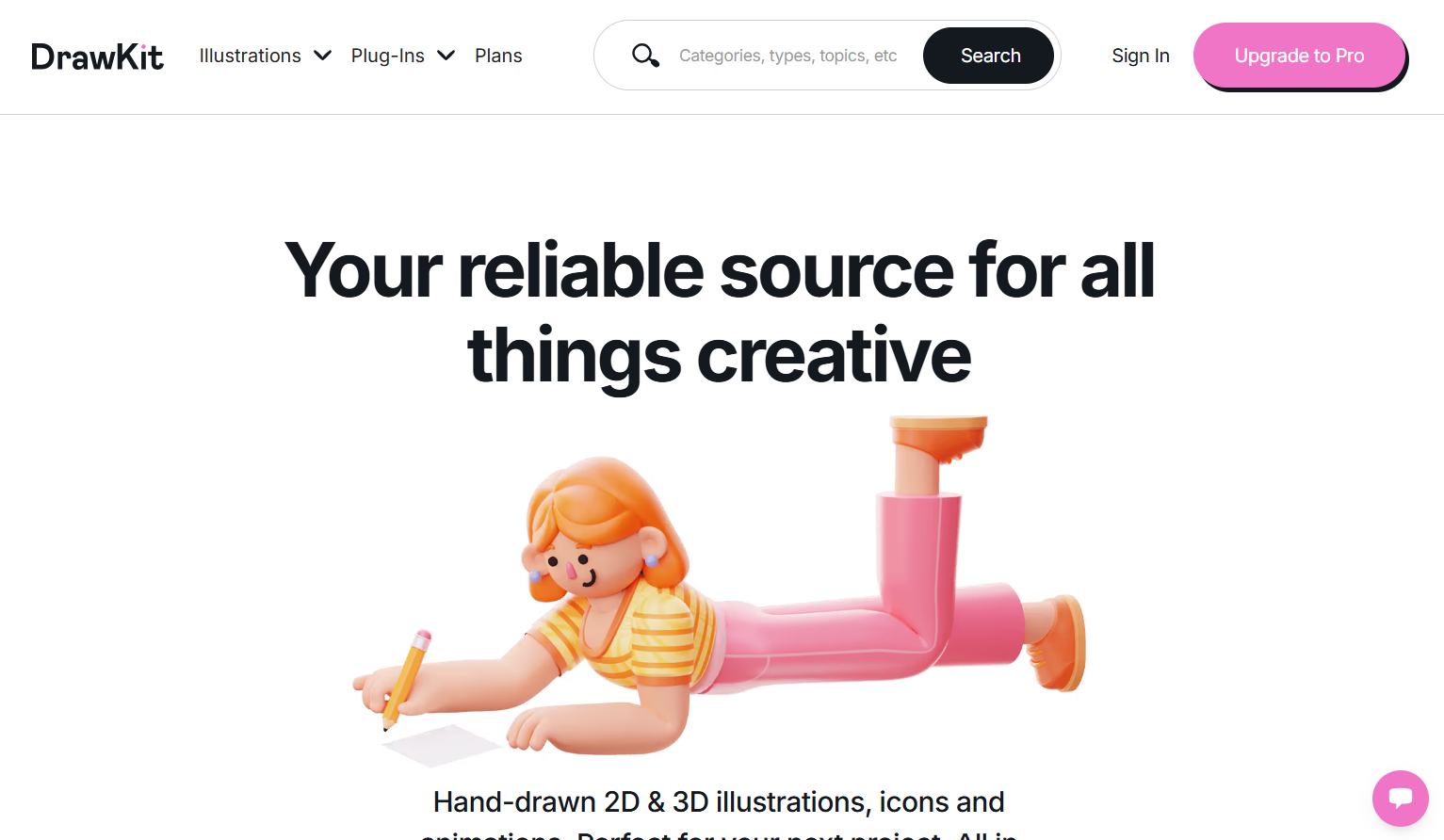Focus the Categories, types, topics search field

click(x=787, y=56)
